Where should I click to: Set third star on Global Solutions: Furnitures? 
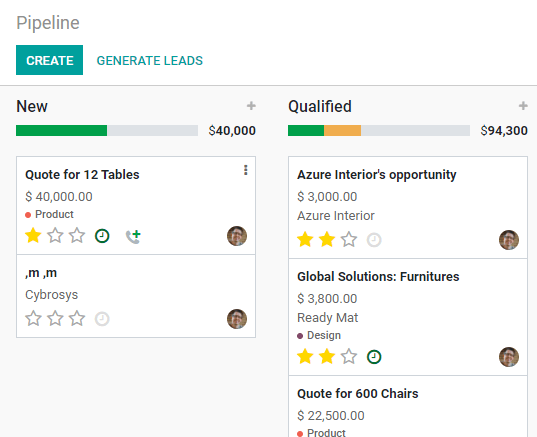(x=349, y=357)
